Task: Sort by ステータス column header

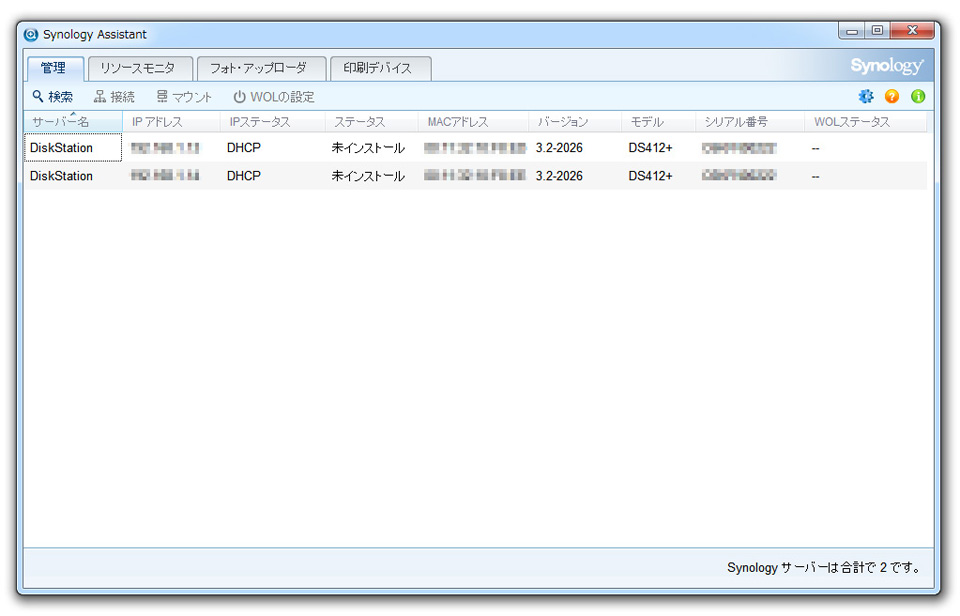Action: tap(372, 122)
